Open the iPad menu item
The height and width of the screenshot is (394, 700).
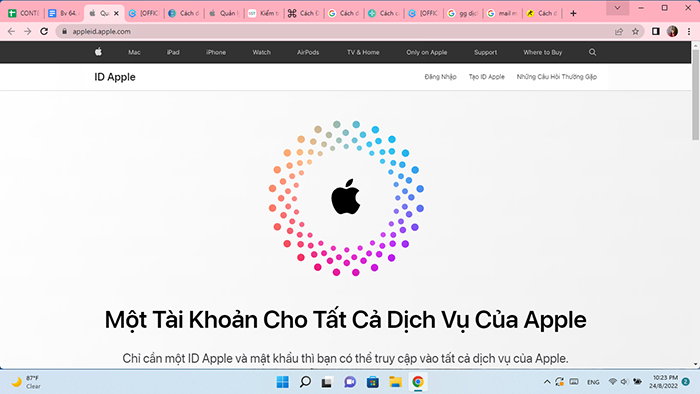[173, 52]
